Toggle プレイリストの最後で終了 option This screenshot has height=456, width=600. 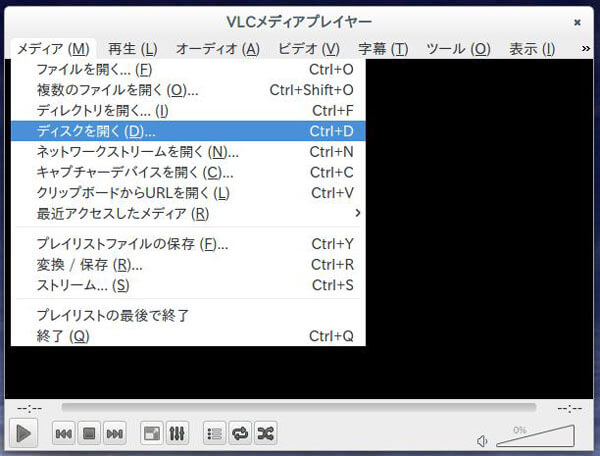tap(188, 316)
